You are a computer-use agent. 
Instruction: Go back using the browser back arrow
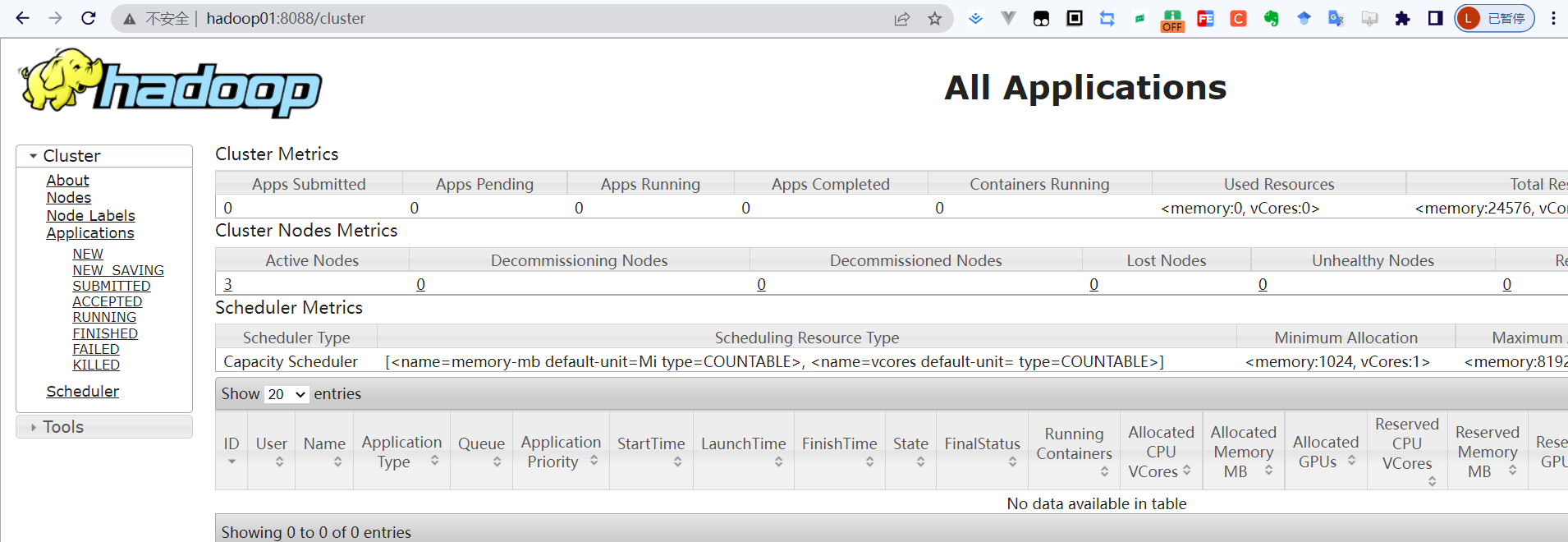(23, 18)
